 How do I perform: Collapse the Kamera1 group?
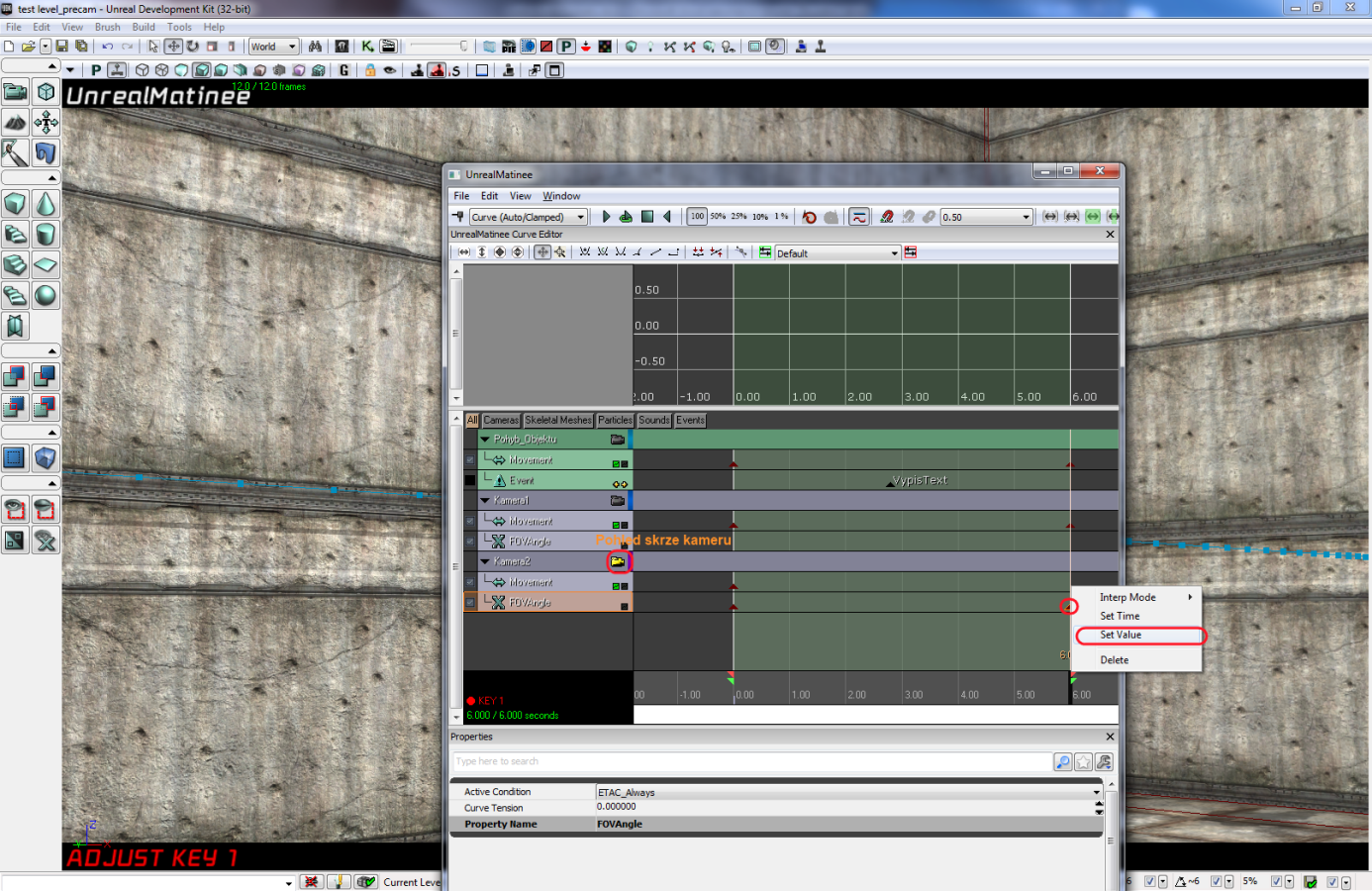(x=485, y=501)
